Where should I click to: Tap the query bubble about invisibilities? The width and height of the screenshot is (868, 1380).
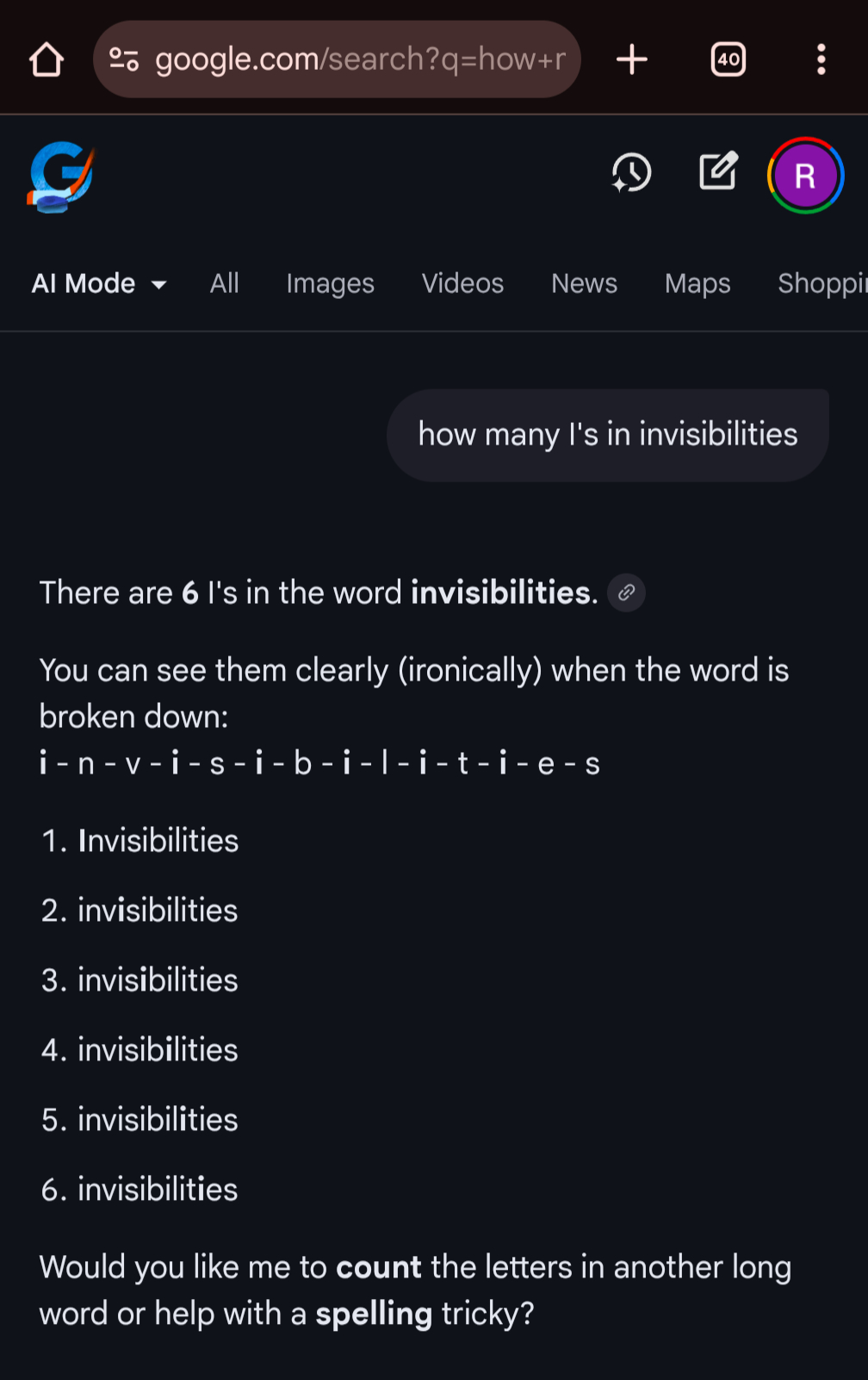coord(607,435)
